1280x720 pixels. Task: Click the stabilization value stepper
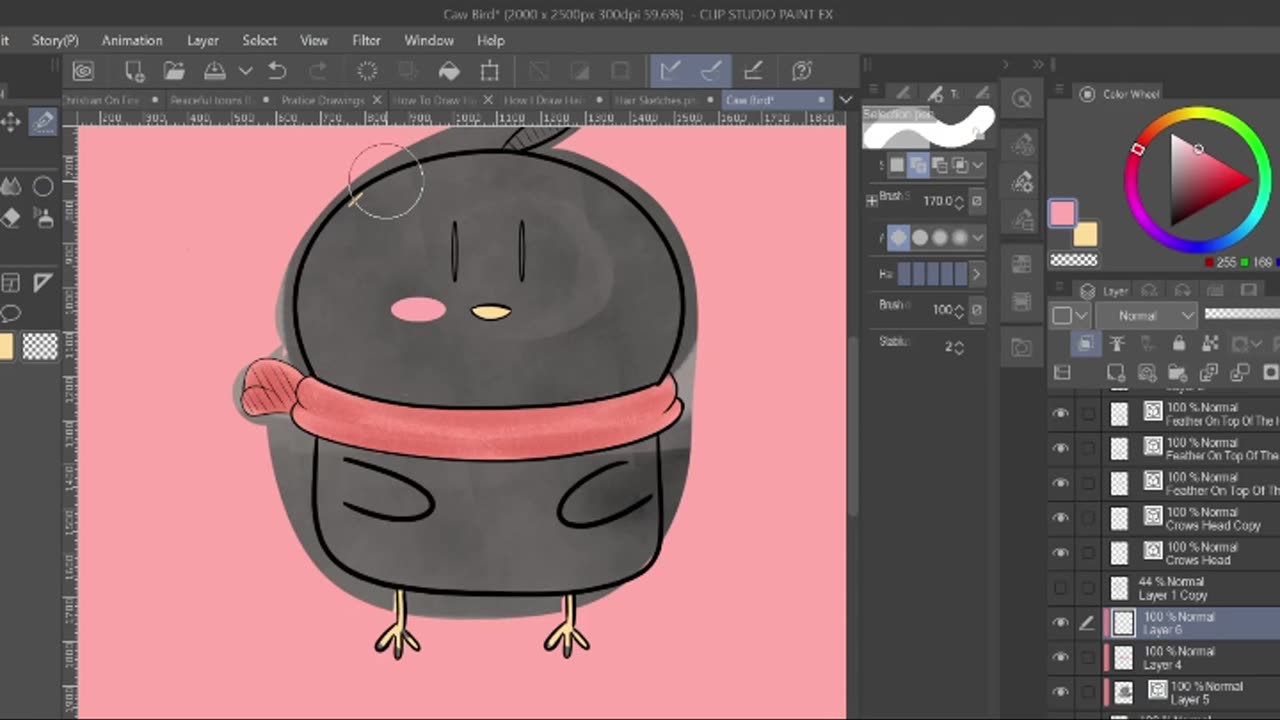click(x=959, y=347)
